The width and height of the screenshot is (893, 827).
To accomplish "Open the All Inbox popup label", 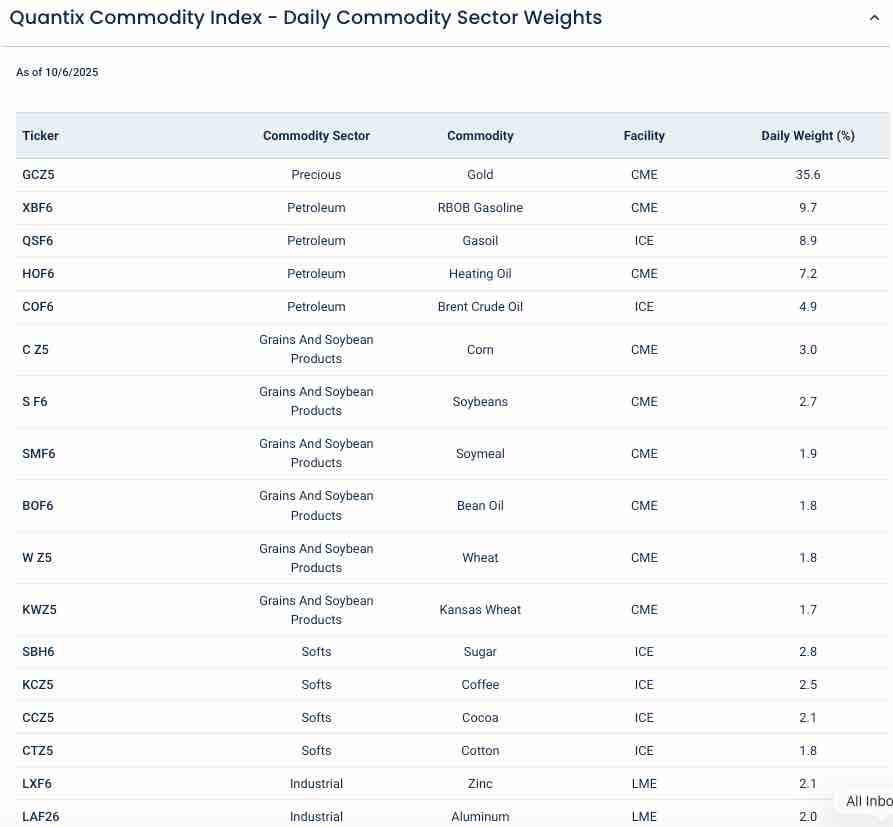I will tap(867, 801).
